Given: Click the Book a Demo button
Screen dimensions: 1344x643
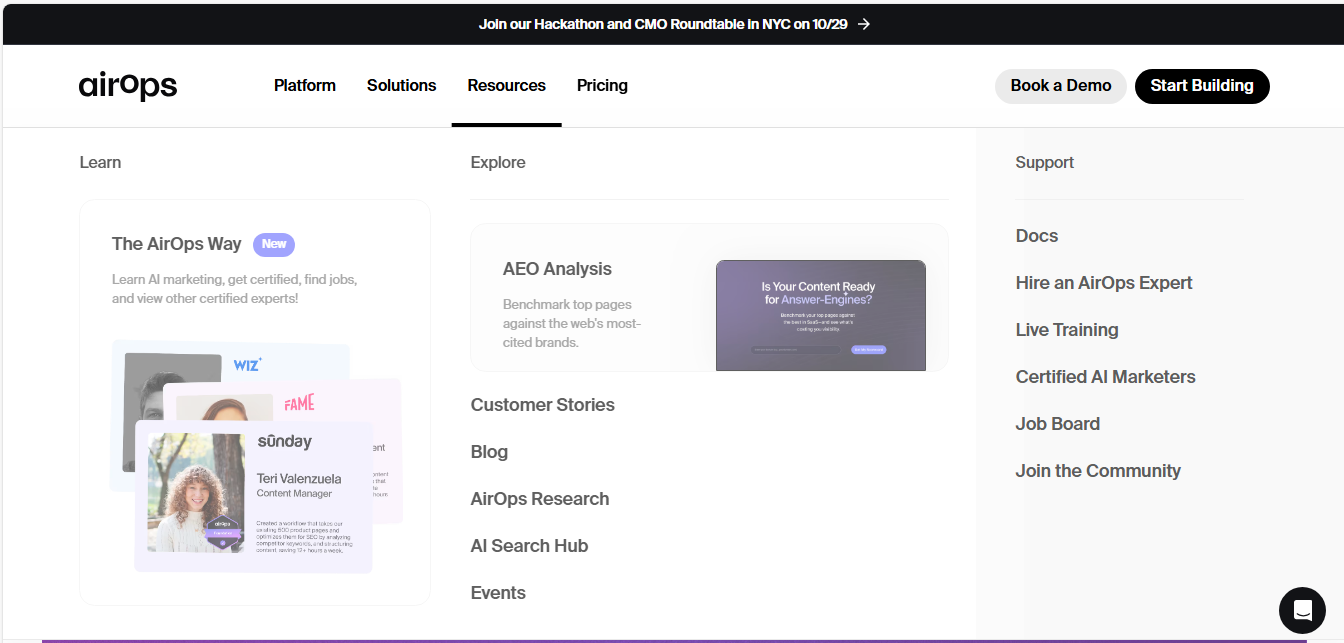Looking at the screenshot, I should point(1060,86).
